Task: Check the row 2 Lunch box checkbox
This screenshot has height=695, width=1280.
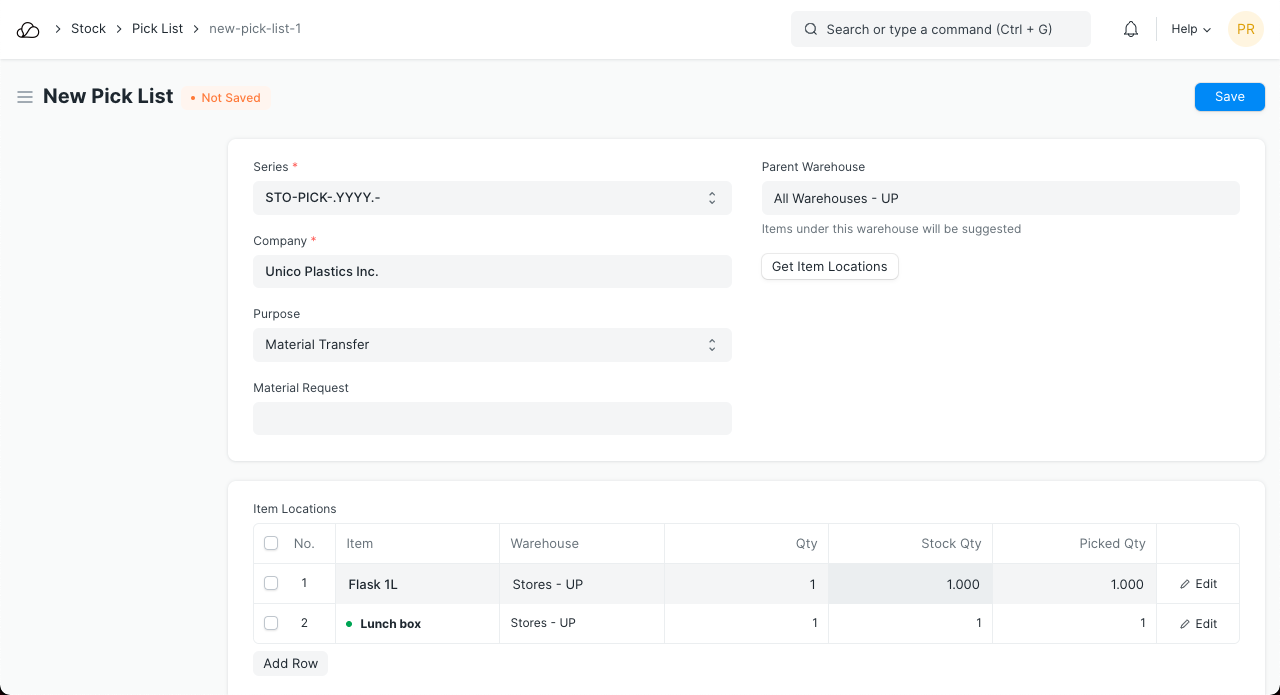Action: point(271,623)
